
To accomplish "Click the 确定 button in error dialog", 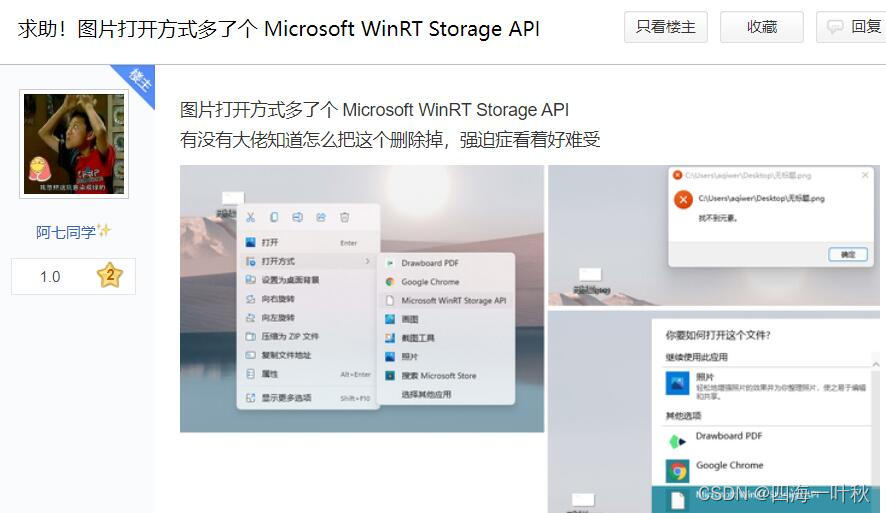I will (x=848, y=255).
